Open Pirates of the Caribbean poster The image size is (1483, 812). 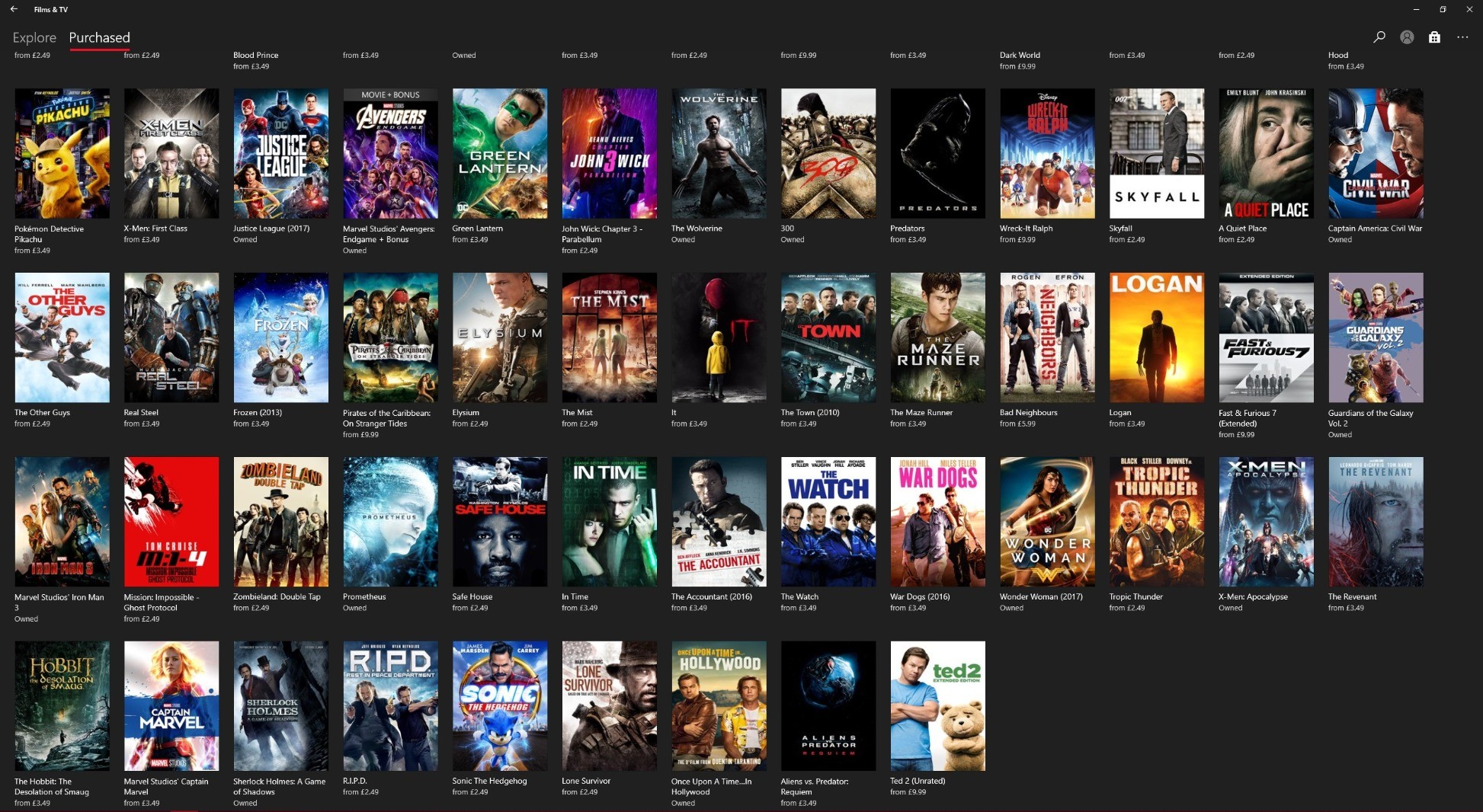coord(390,337)
